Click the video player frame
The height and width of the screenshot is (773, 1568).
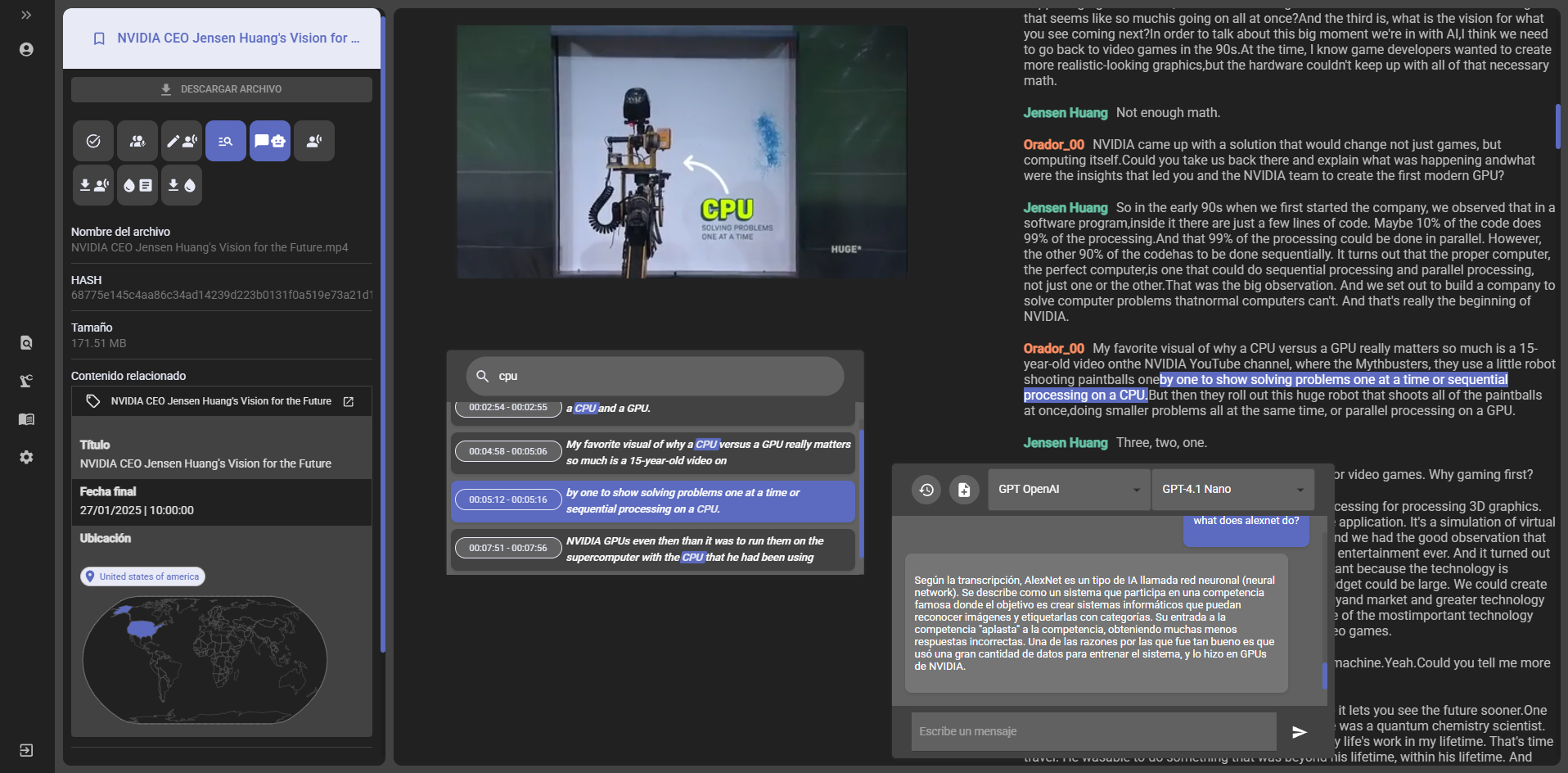(682, 151)
